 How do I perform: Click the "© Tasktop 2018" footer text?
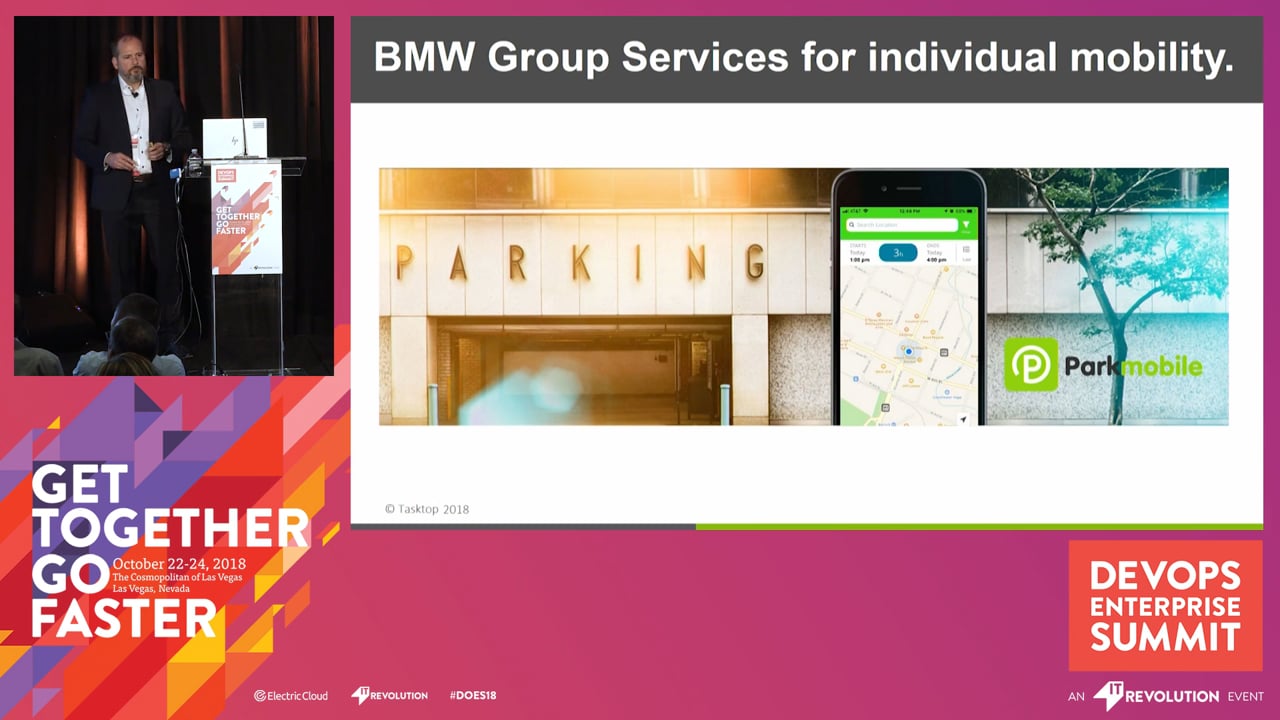click(427, 509)
